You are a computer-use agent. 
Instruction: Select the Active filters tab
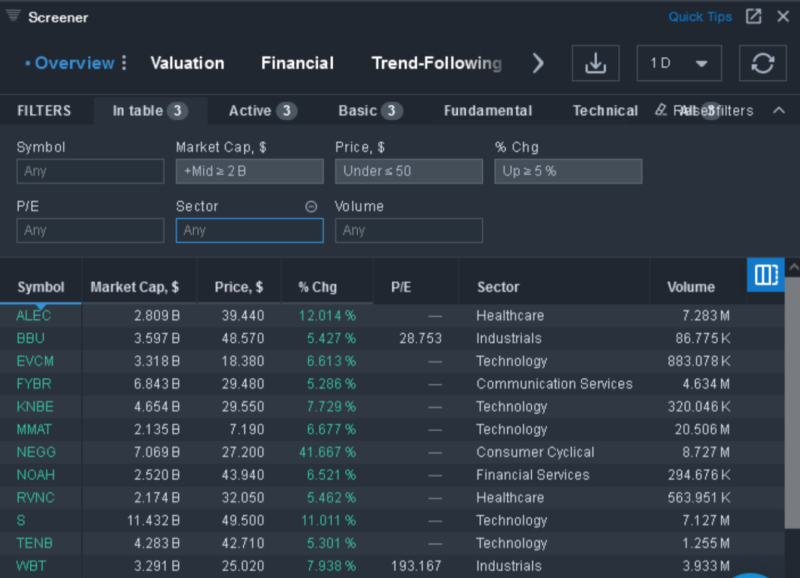[x=262, y=111]
